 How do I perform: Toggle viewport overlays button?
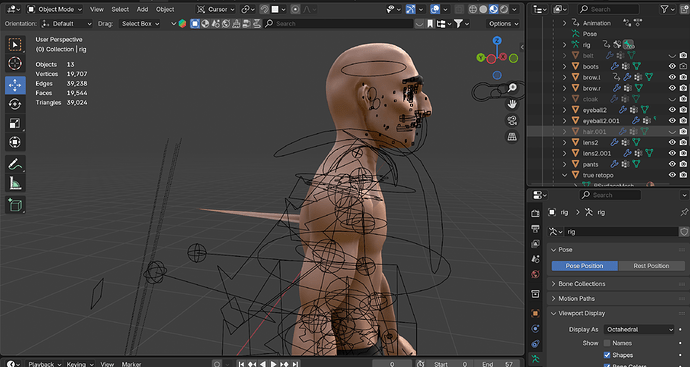(435, 9)
